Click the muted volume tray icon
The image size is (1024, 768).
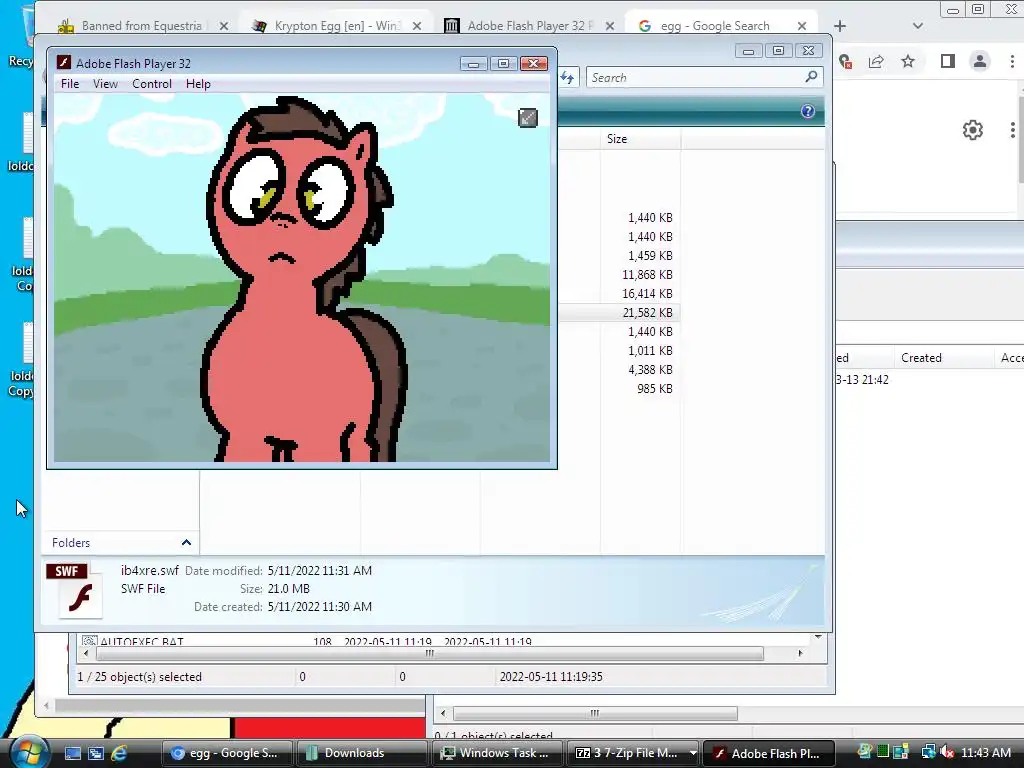pos(947,752)
